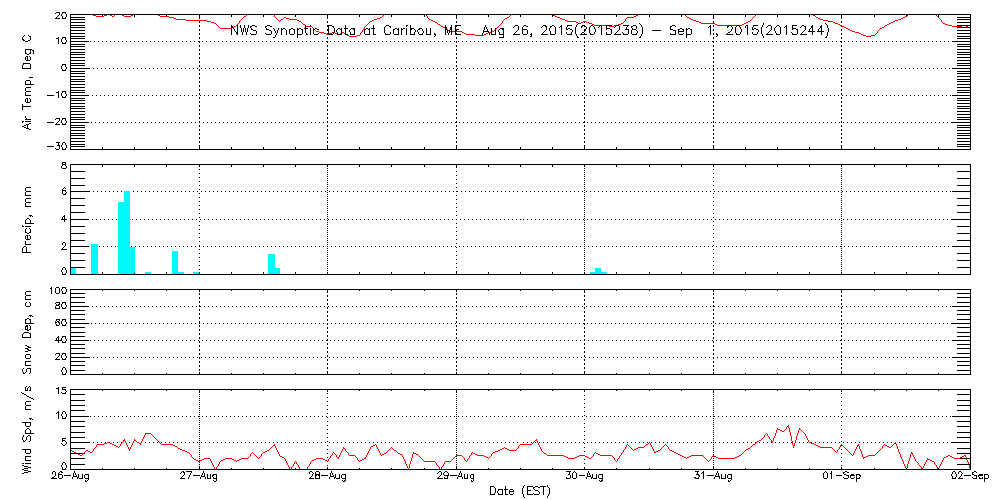Click the 'Snow Dep, cm' axis label

[x=28, y=332]
